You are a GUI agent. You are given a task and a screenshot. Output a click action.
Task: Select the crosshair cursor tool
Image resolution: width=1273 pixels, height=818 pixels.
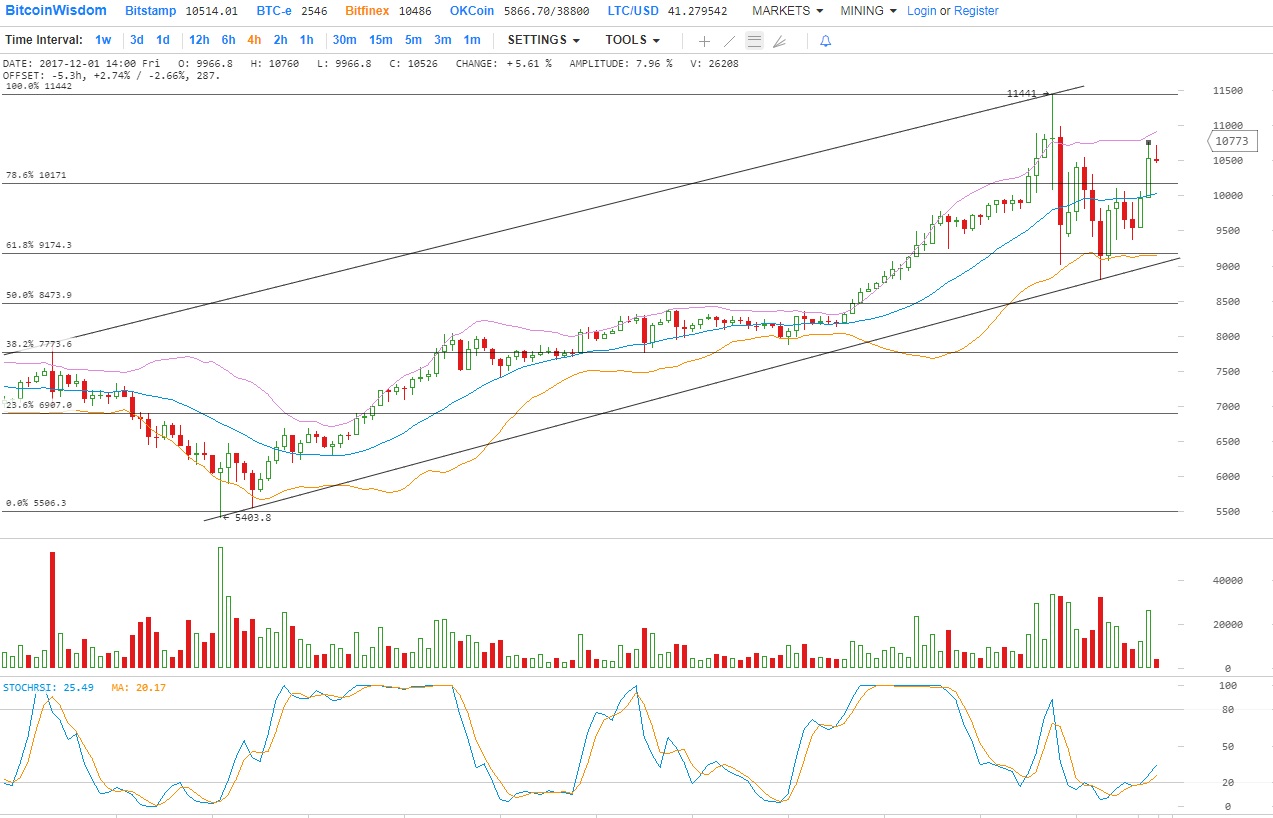pos(704,41)
